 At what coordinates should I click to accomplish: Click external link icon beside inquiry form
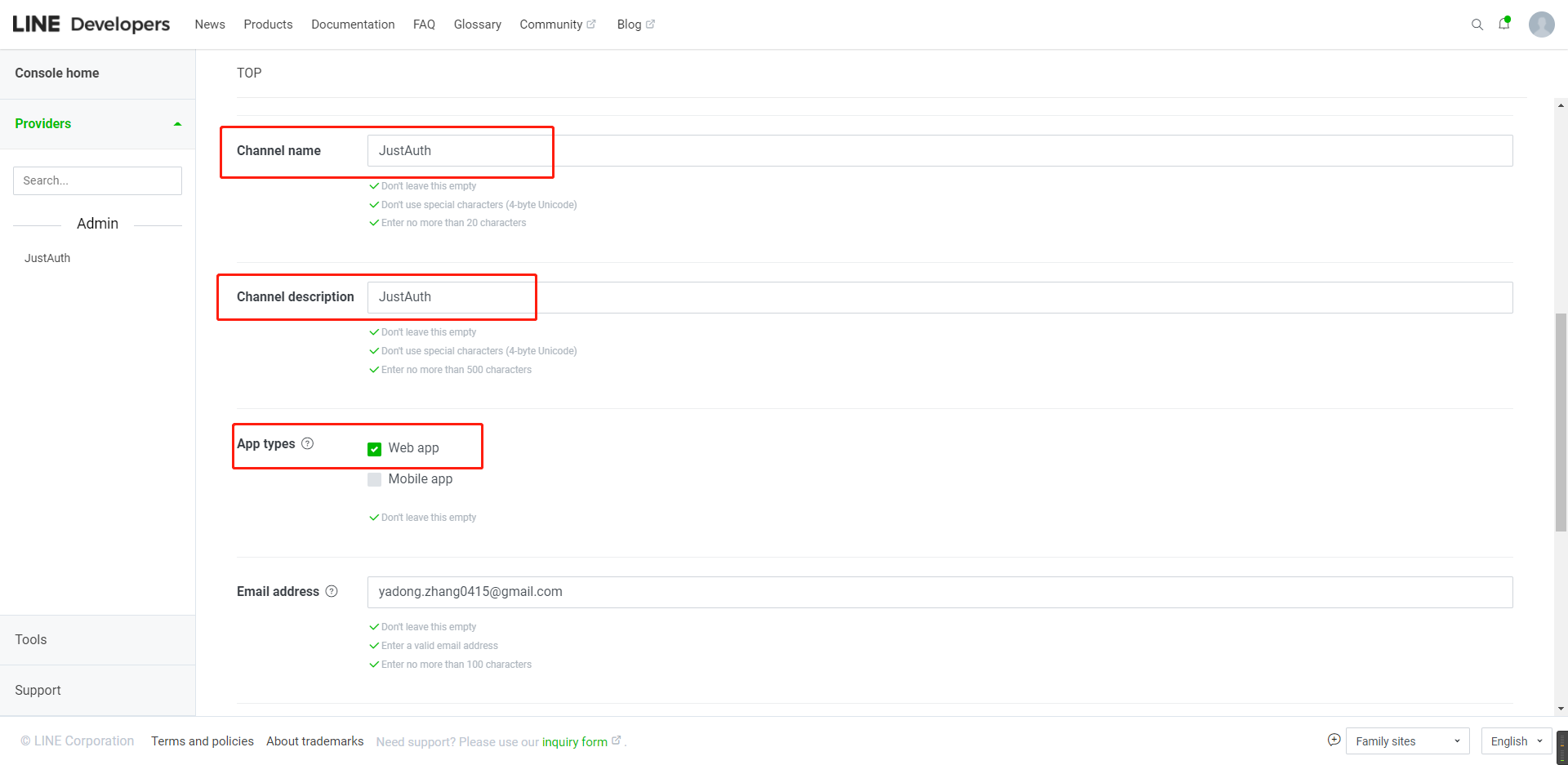(x=616, y=741)
